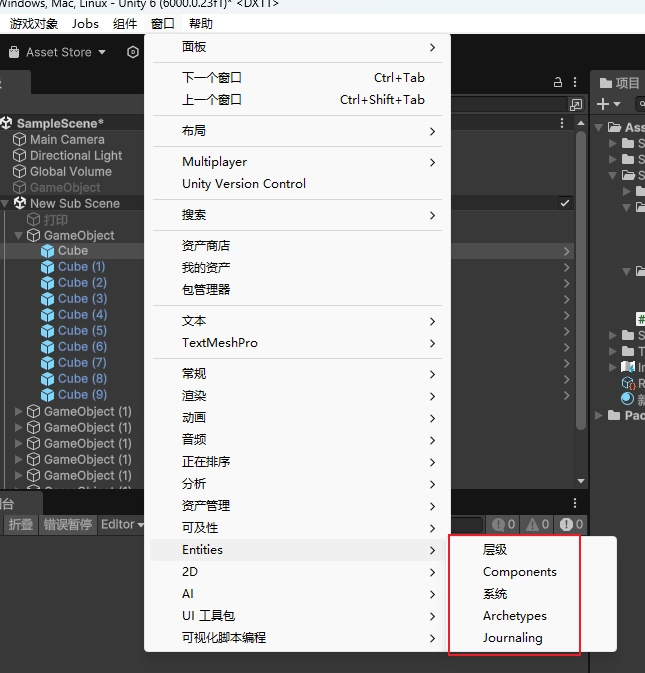This screenshot has height=673, width=645.
Task: Open Entities 系统 window
Action: point(532,594)
